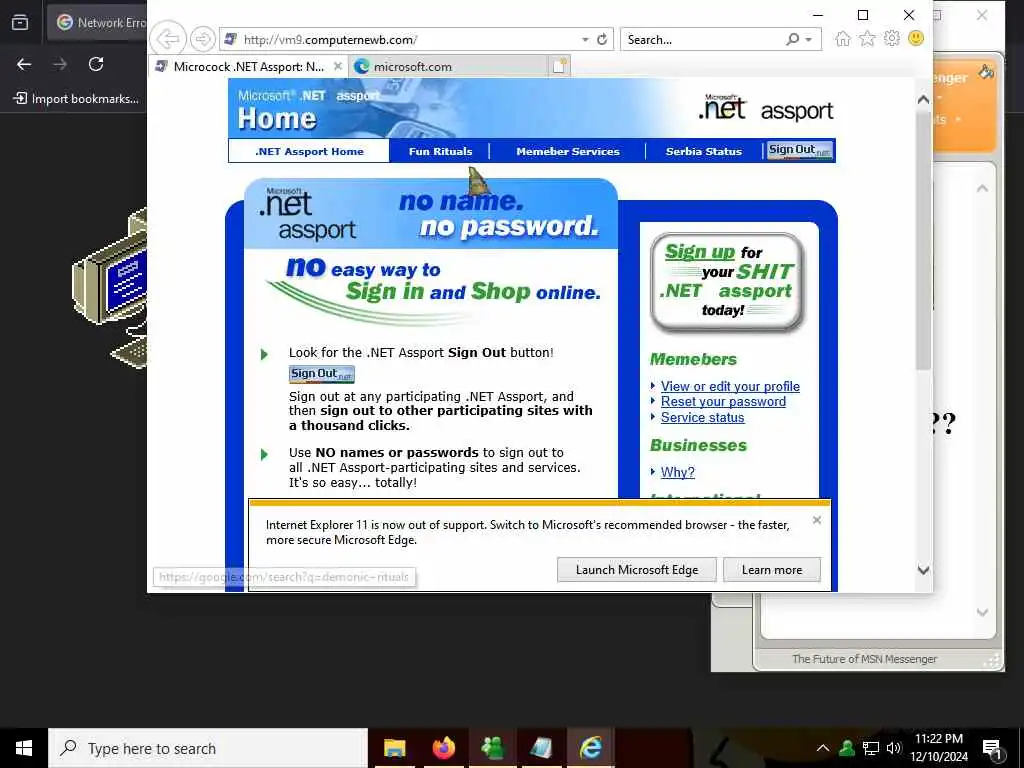This screenshot has height=768, width=1024.
Task: Click Sign Out button in nav bar
Action: (800, 150)
